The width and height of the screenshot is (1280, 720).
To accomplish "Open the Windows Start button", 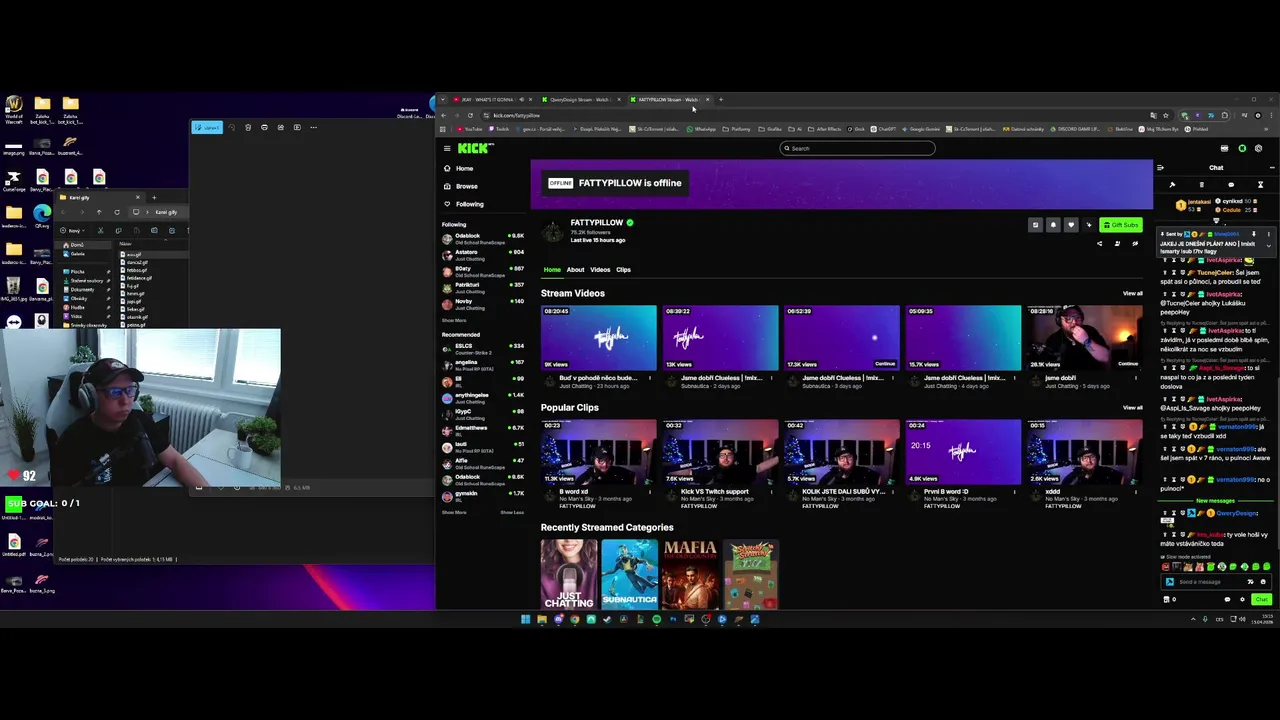I will [525, 619].
